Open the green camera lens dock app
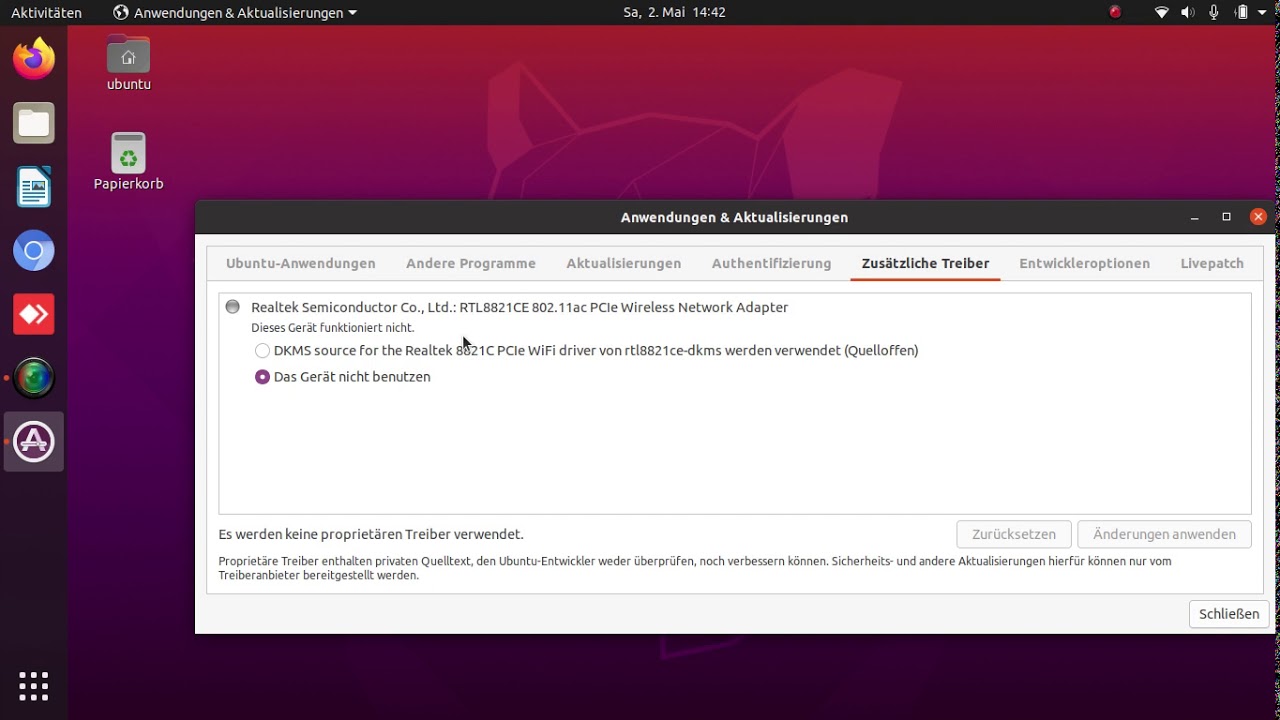 pos(34,378)
